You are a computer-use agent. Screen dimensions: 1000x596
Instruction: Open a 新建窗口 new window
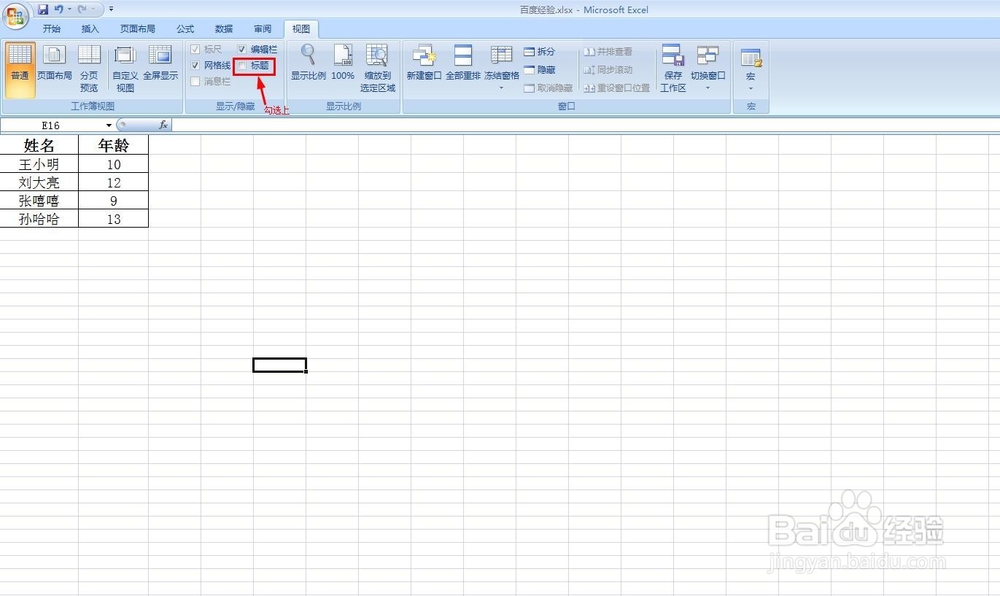[x=424, y=62]
